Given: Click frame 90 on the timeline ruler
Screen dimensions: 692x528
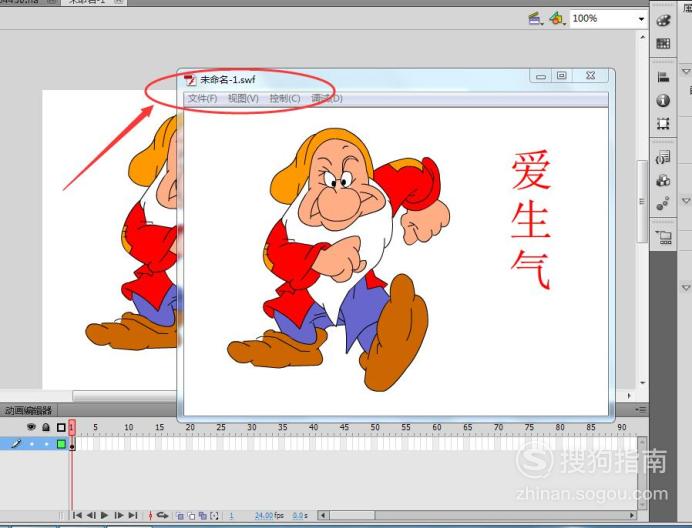Looking at the screenshot, I should tap(621, 427).
